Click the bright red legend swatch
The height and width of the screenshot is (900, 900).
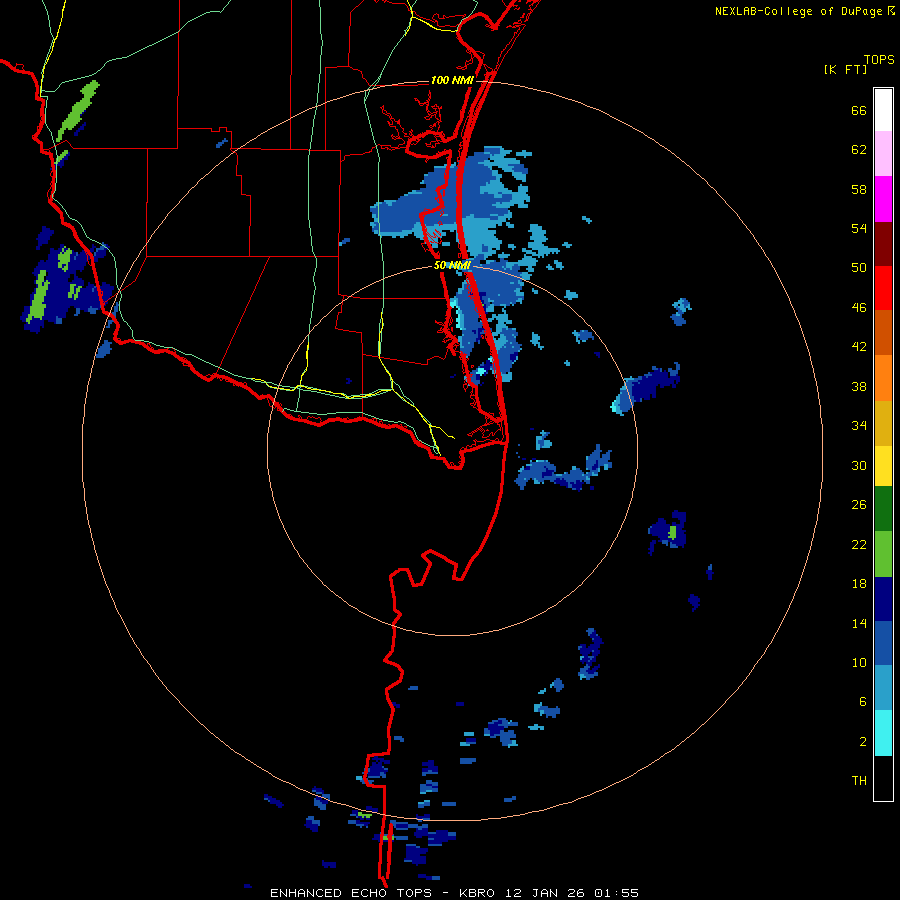pos(883,288)
